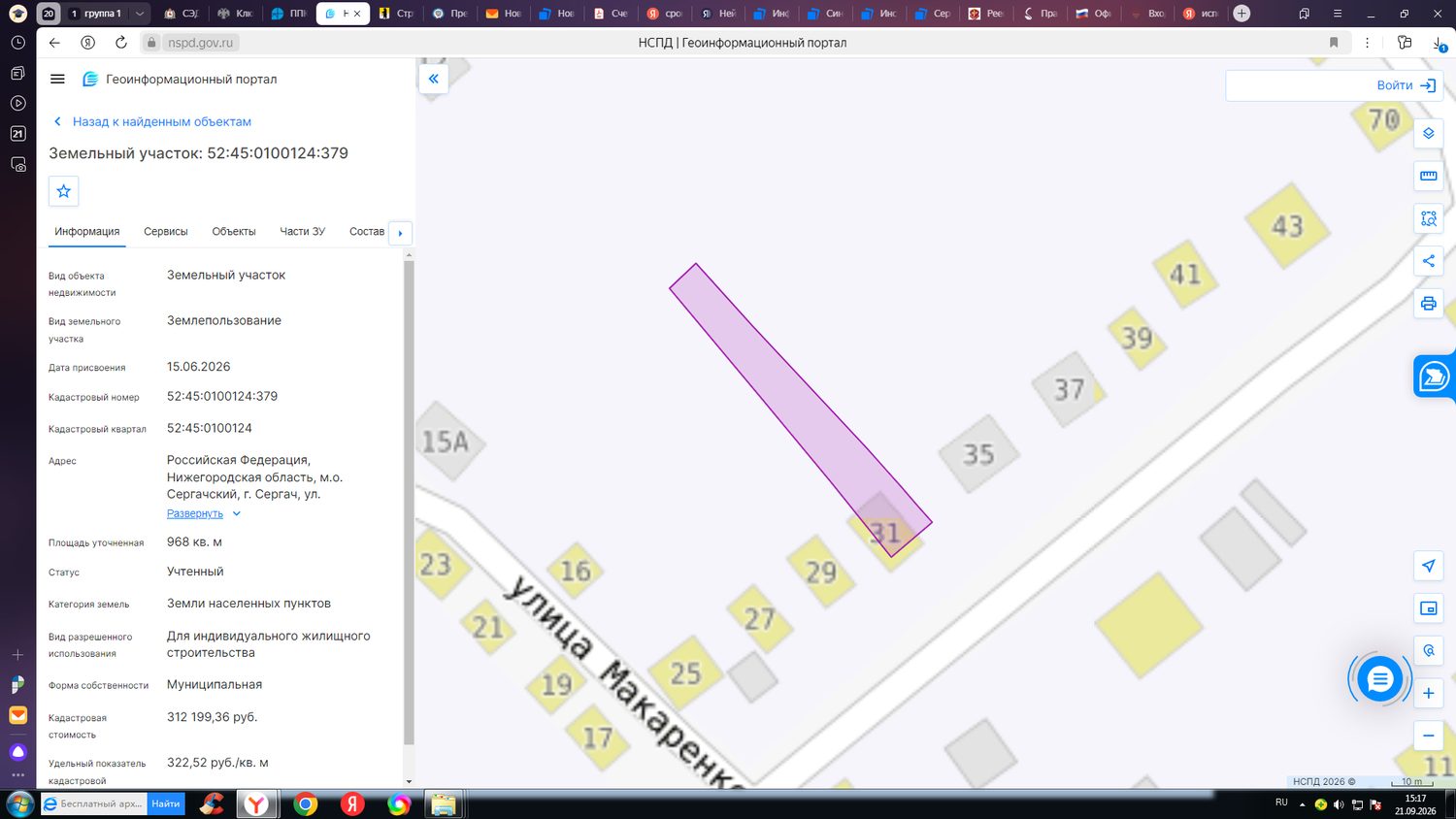
Task: Go back with the browser back arrow
Action: [x=54, y=43]
